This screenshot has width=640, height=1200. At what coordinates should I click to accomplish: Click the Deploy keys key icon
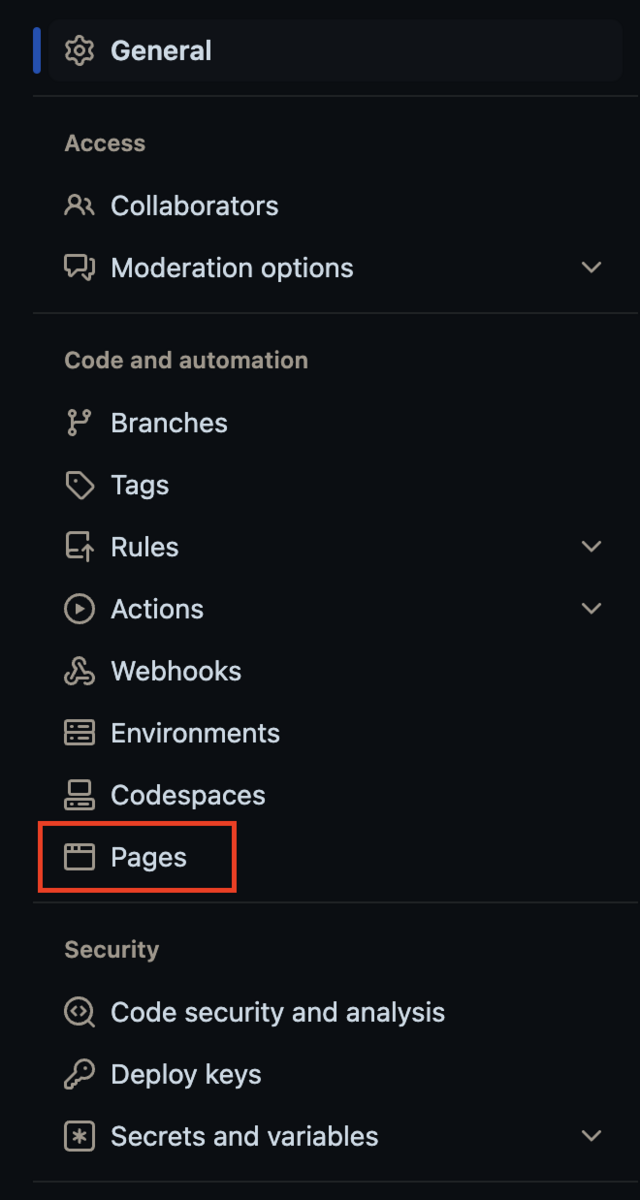(x=79, y=1074)
